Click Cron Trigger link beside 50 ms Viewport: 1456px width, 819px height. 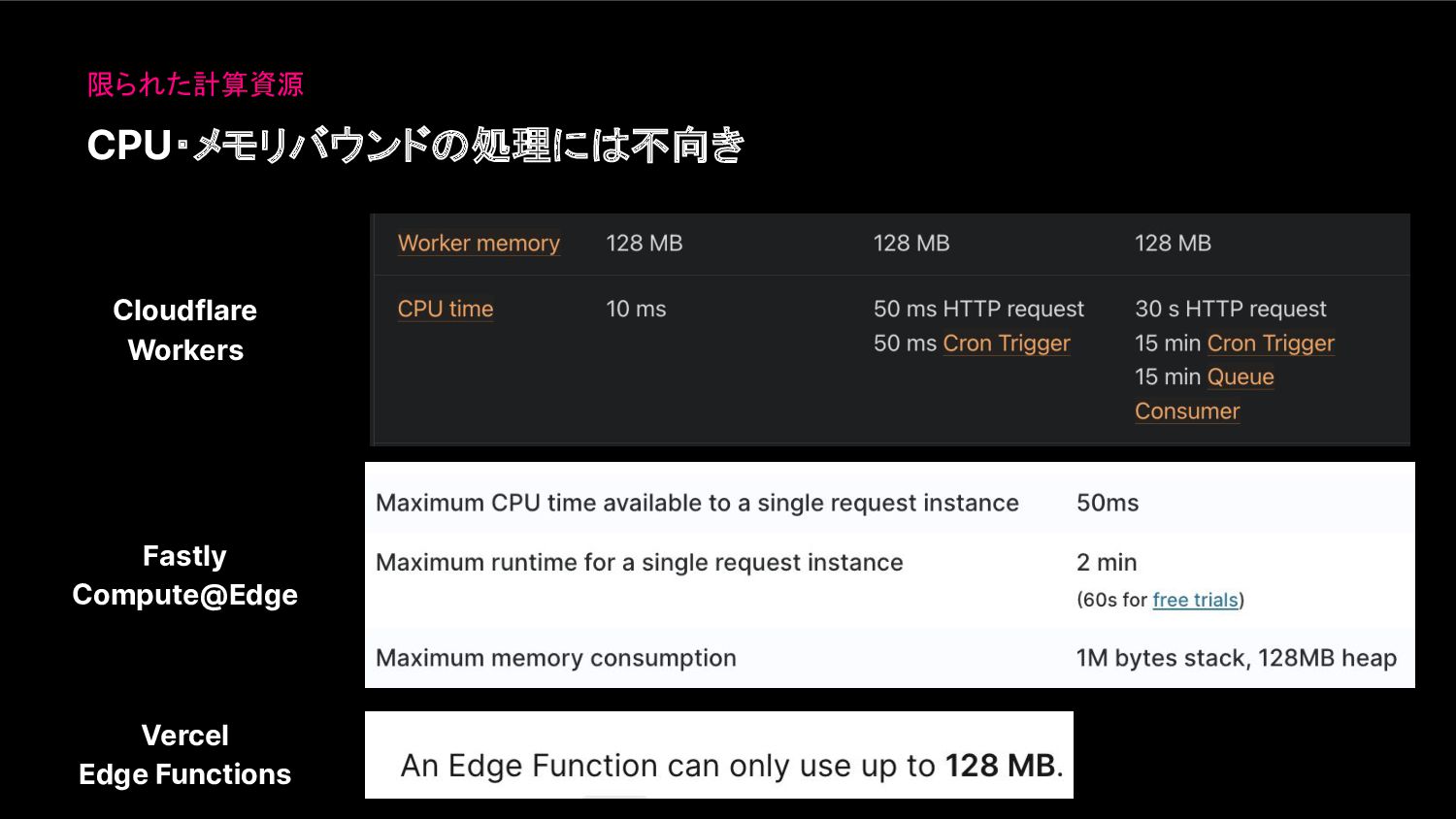click(x=1006, y=344)
